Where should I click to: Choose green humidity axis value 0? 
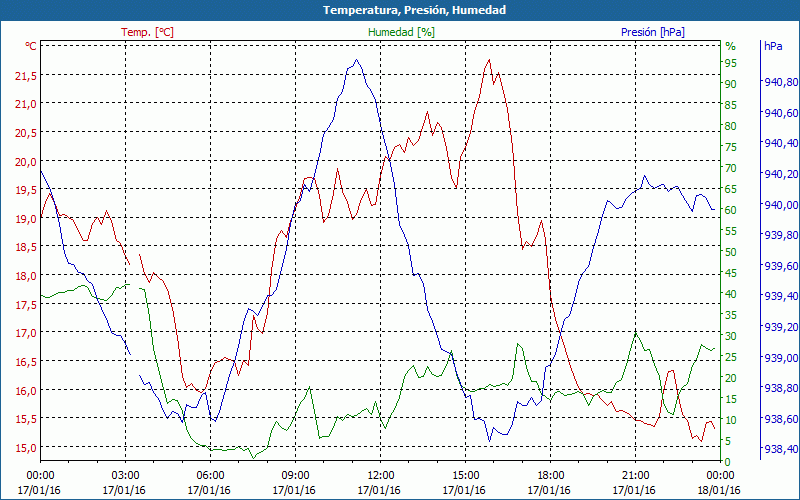tap(728, 462)
